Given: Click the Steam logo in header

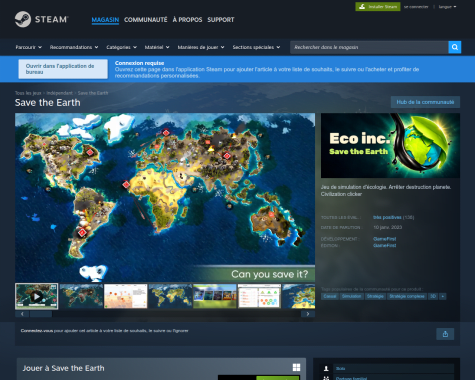Looking at the screenshot, I should coord(41,19).
